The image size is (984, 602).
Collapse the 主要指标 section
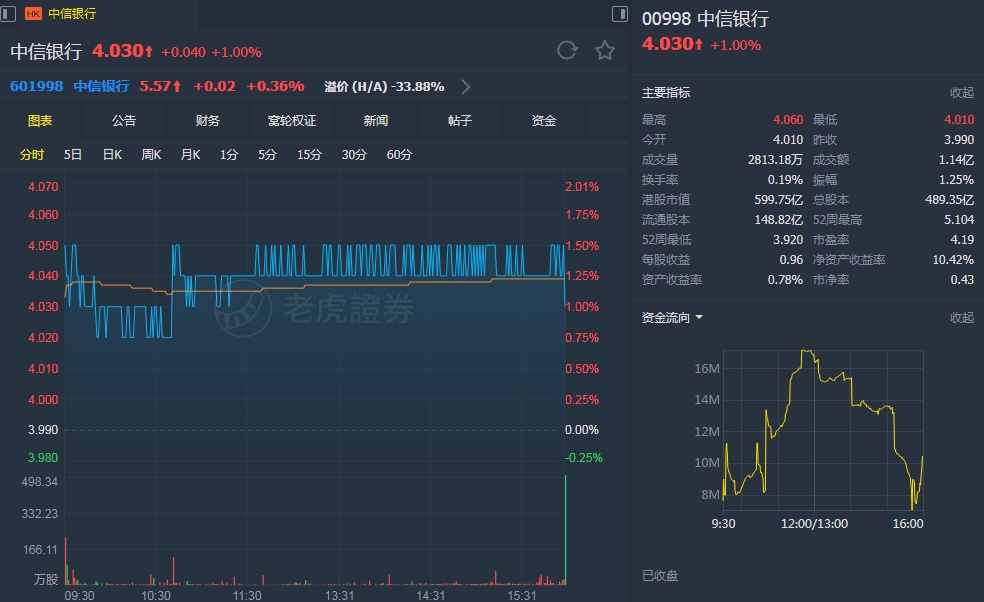[x=961, y=93]
